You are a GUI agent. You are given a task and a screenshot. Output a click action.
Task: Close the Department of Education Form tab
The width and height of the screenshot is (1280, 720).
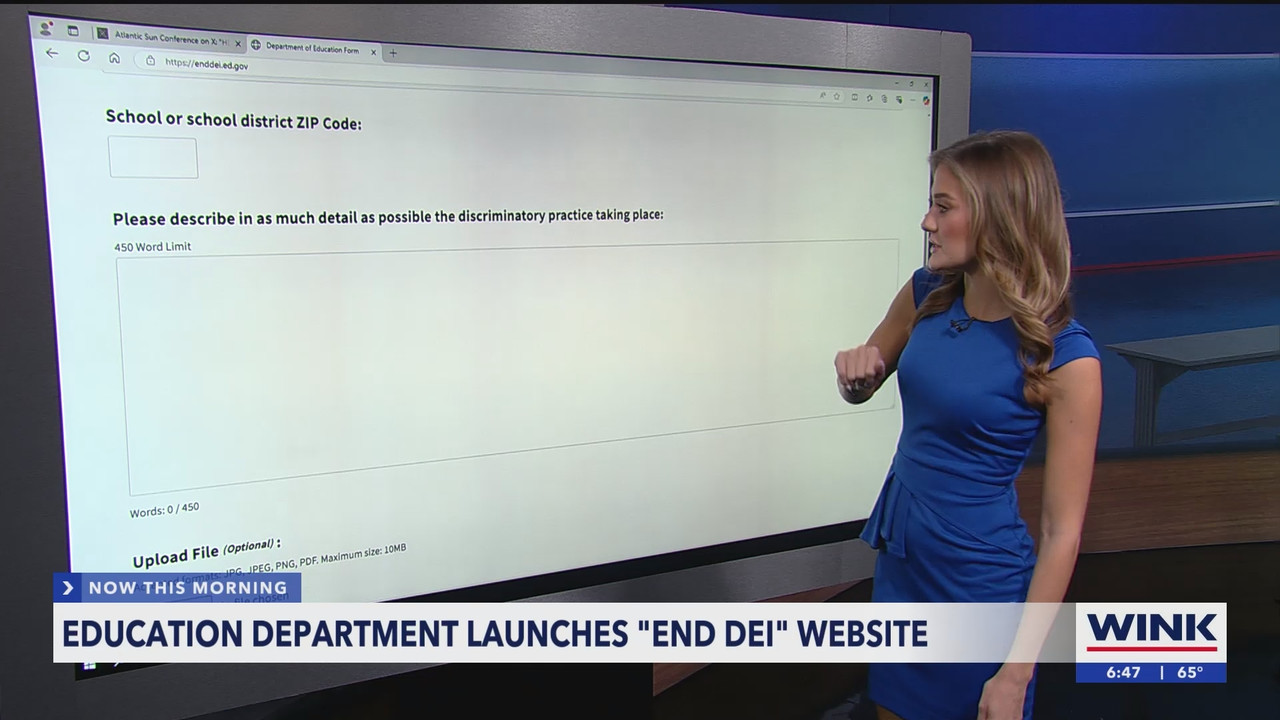pyautogui.click(x=373, y=52)
